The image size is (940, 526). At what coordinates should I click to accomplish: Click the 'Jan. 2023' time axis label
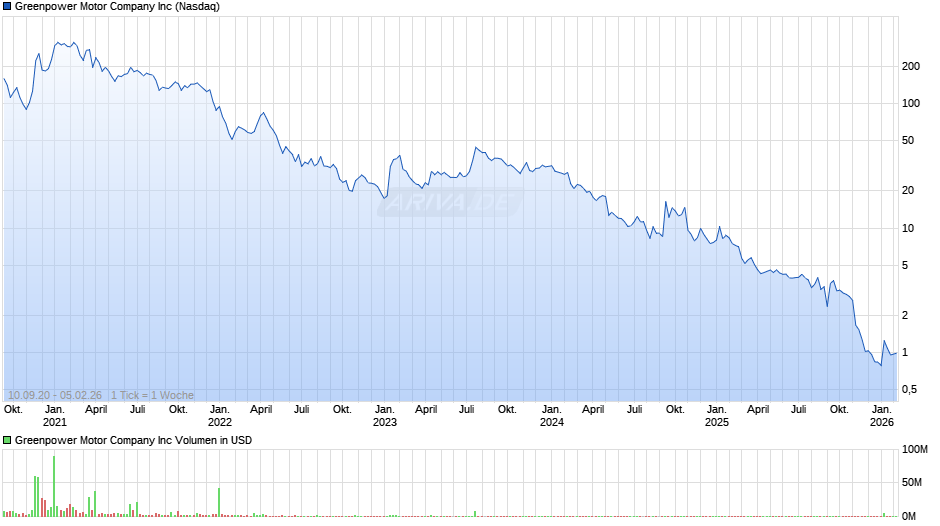point(385,416)
